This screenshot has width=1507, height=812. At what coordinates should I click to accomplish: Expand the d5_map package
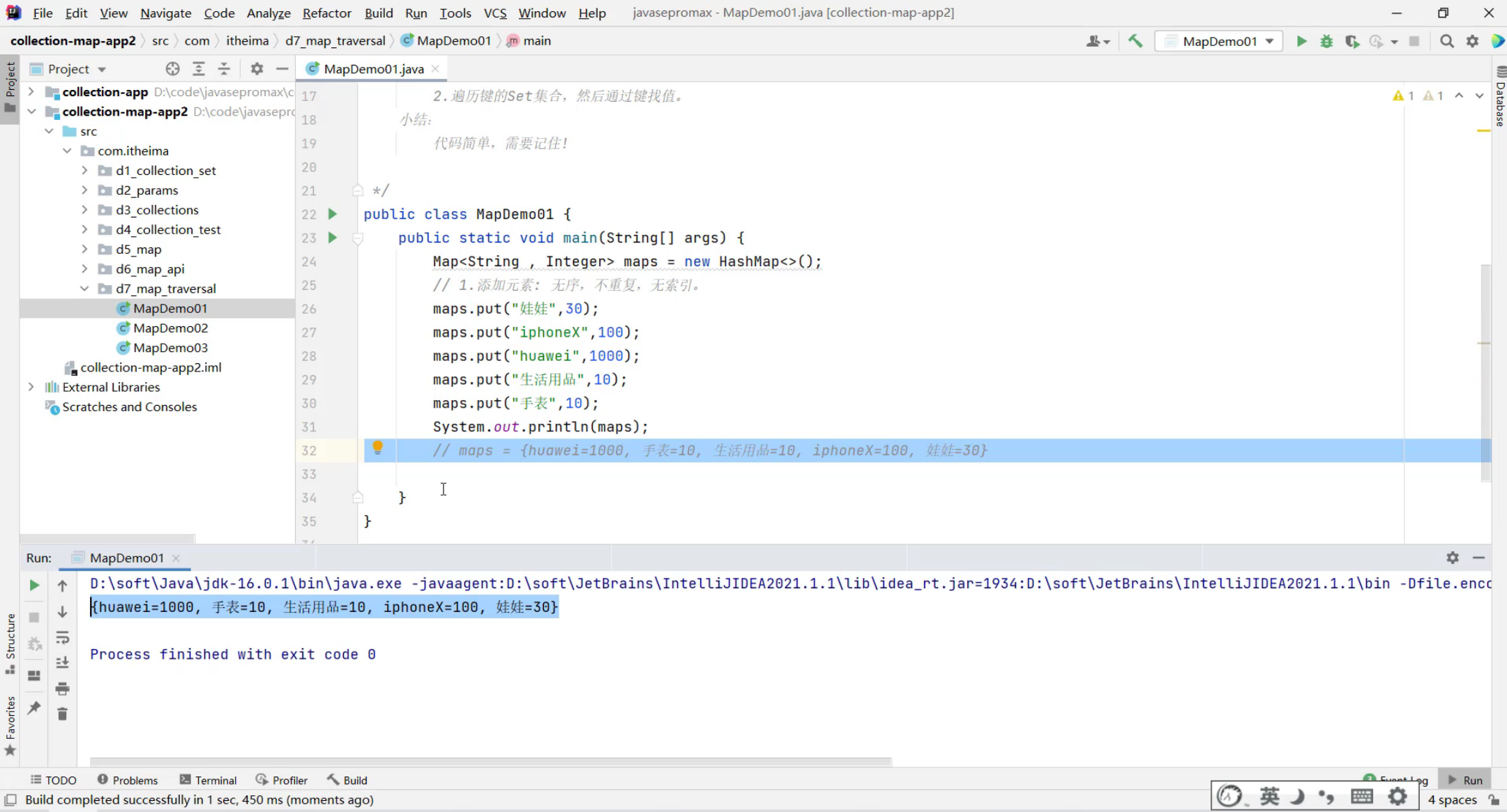point(84,249)
